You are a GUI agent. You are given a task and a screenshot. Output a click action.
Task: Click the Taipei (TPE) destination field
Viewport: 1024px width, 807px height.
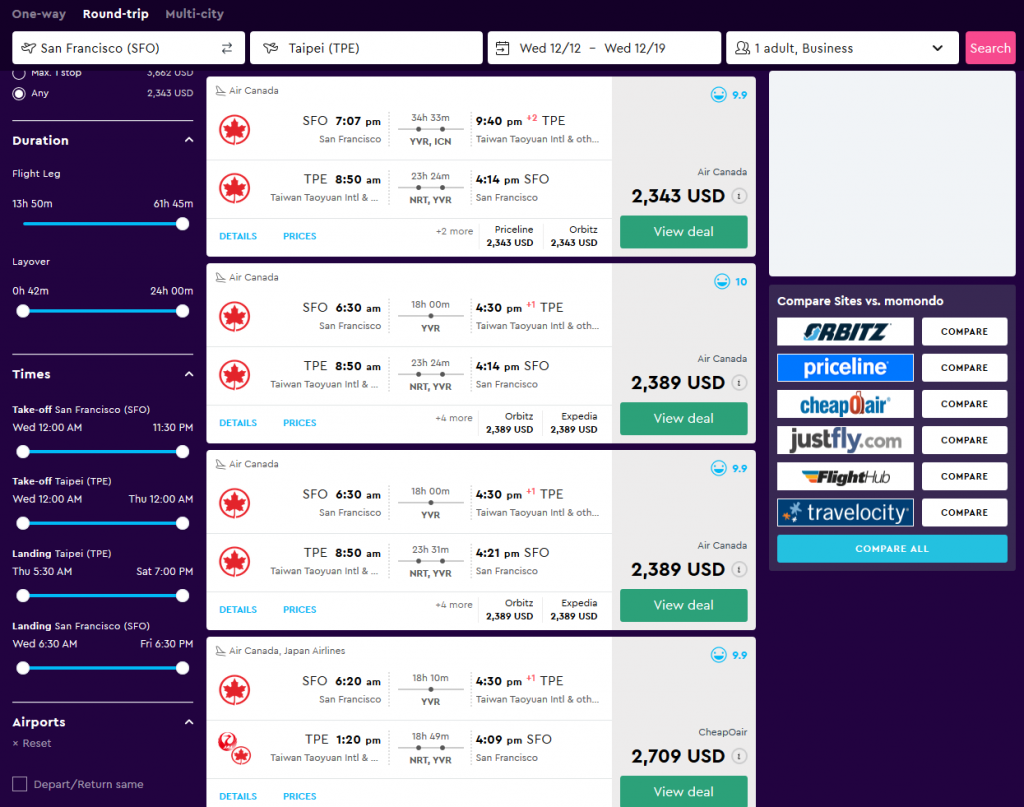(366, 48)
